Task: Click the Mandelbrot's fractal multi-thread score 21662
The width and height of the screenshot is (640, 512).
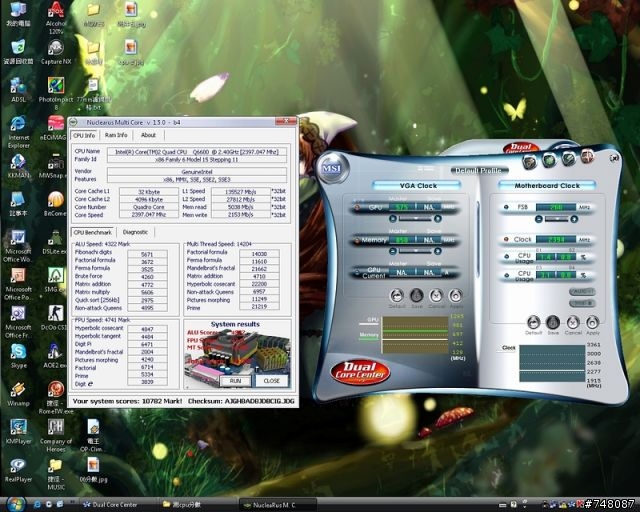Action: [259, 269]
